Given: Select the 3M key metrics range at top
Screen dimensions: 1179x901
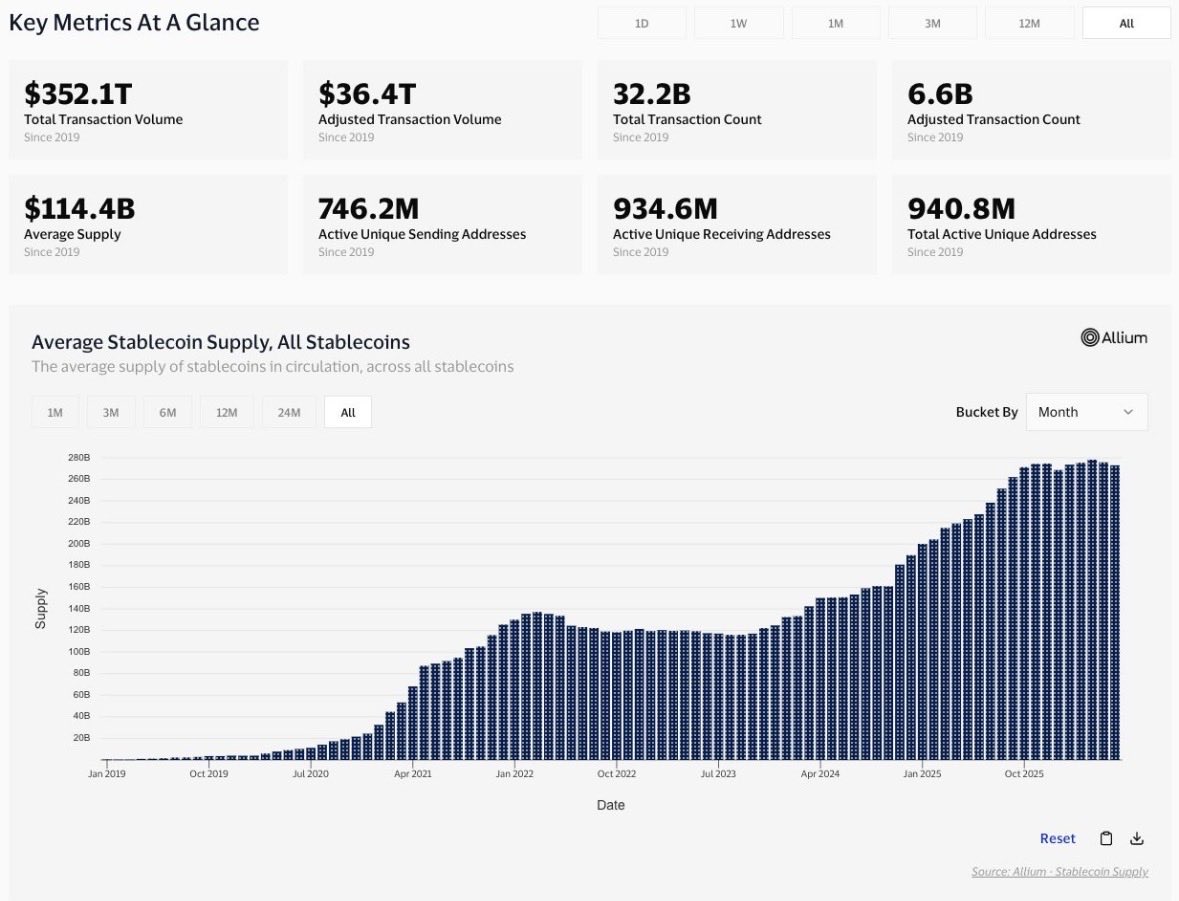Looking at the screenshot, I should coord(932,23).
